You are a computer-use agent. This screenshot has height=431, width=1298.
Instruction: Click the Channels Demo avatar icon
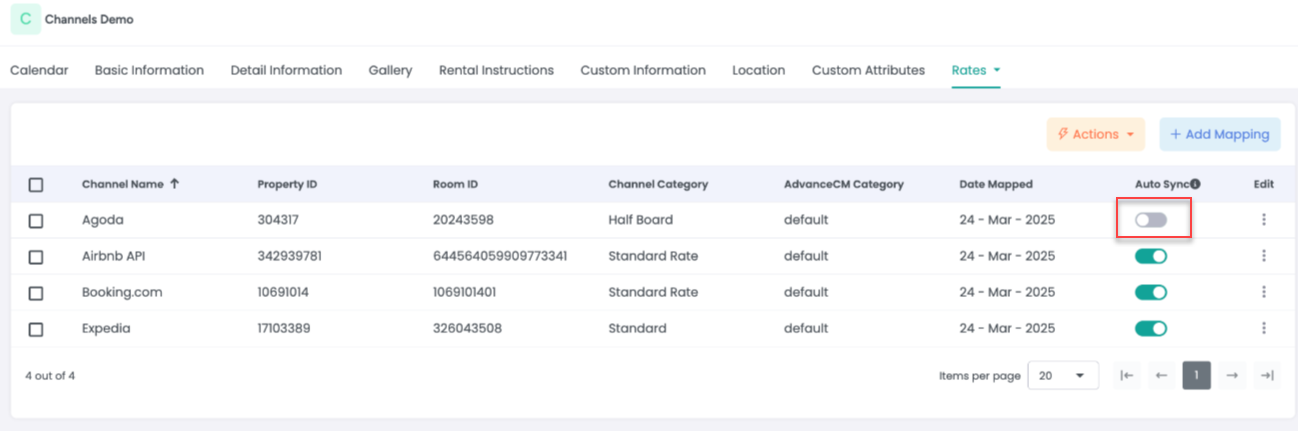point(25,19)
